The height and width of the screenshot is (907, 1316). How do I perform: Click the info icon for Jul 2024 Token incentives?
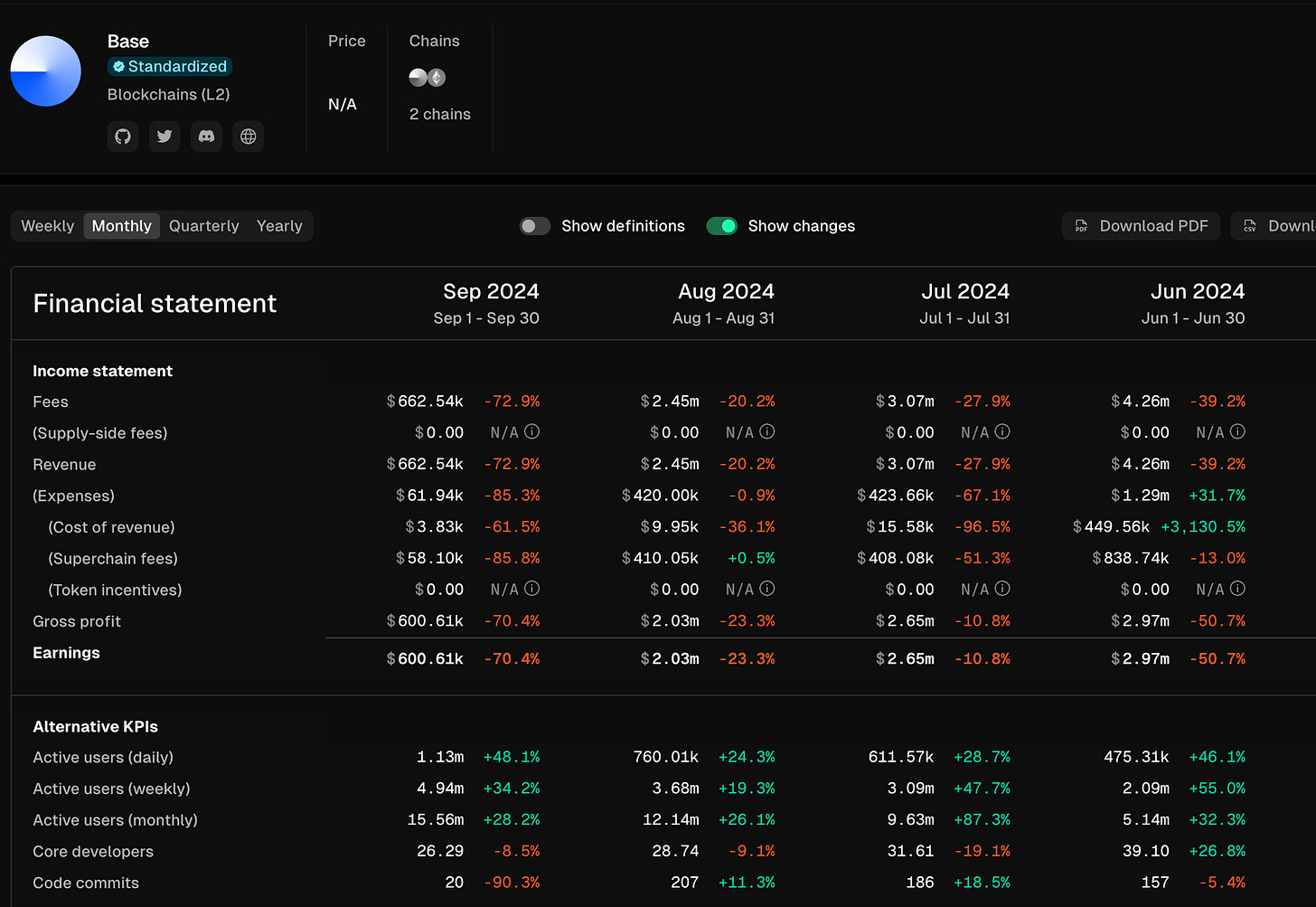(x=1002, y=589)
